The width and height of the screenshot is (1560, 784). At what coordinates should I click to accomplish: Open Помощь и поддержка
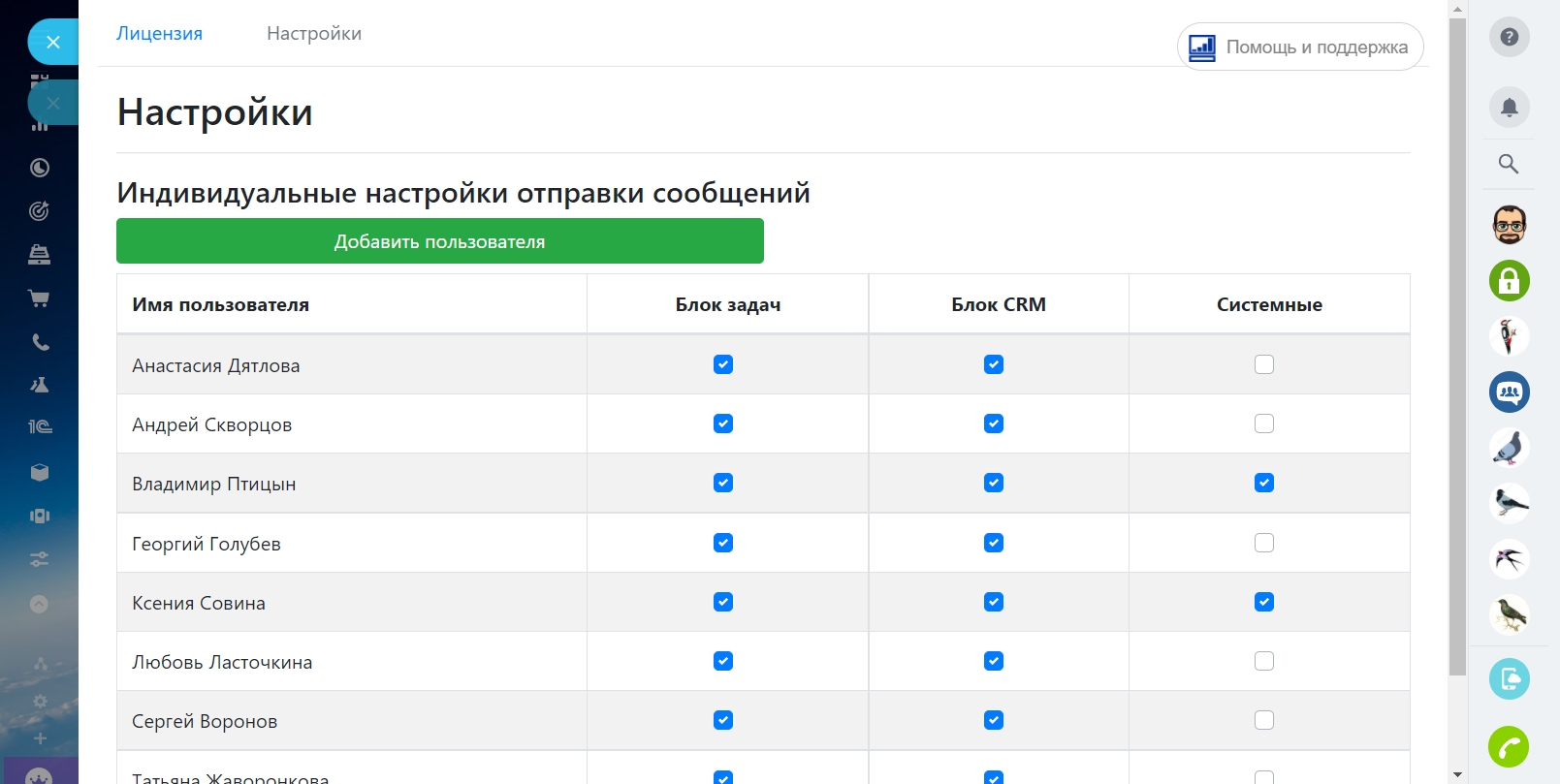(x=1300, y=47)
